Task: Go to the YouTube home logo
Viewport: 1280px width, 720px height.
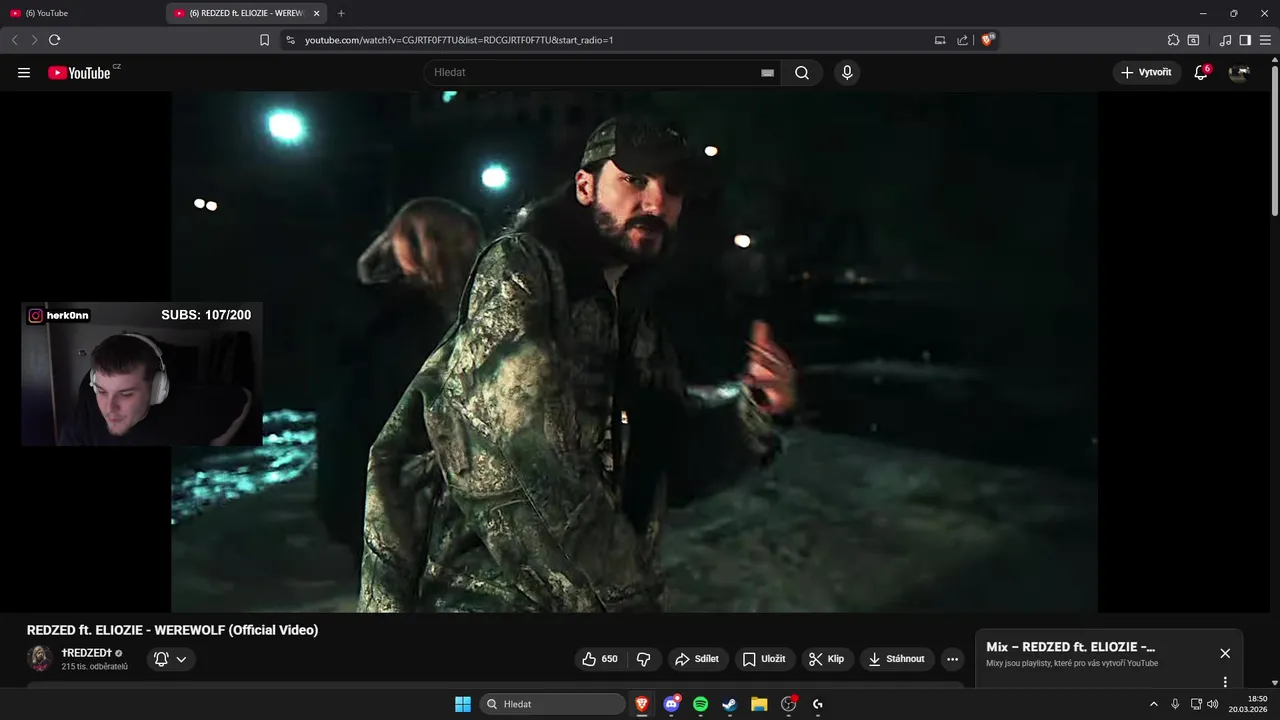Action: 80,73
